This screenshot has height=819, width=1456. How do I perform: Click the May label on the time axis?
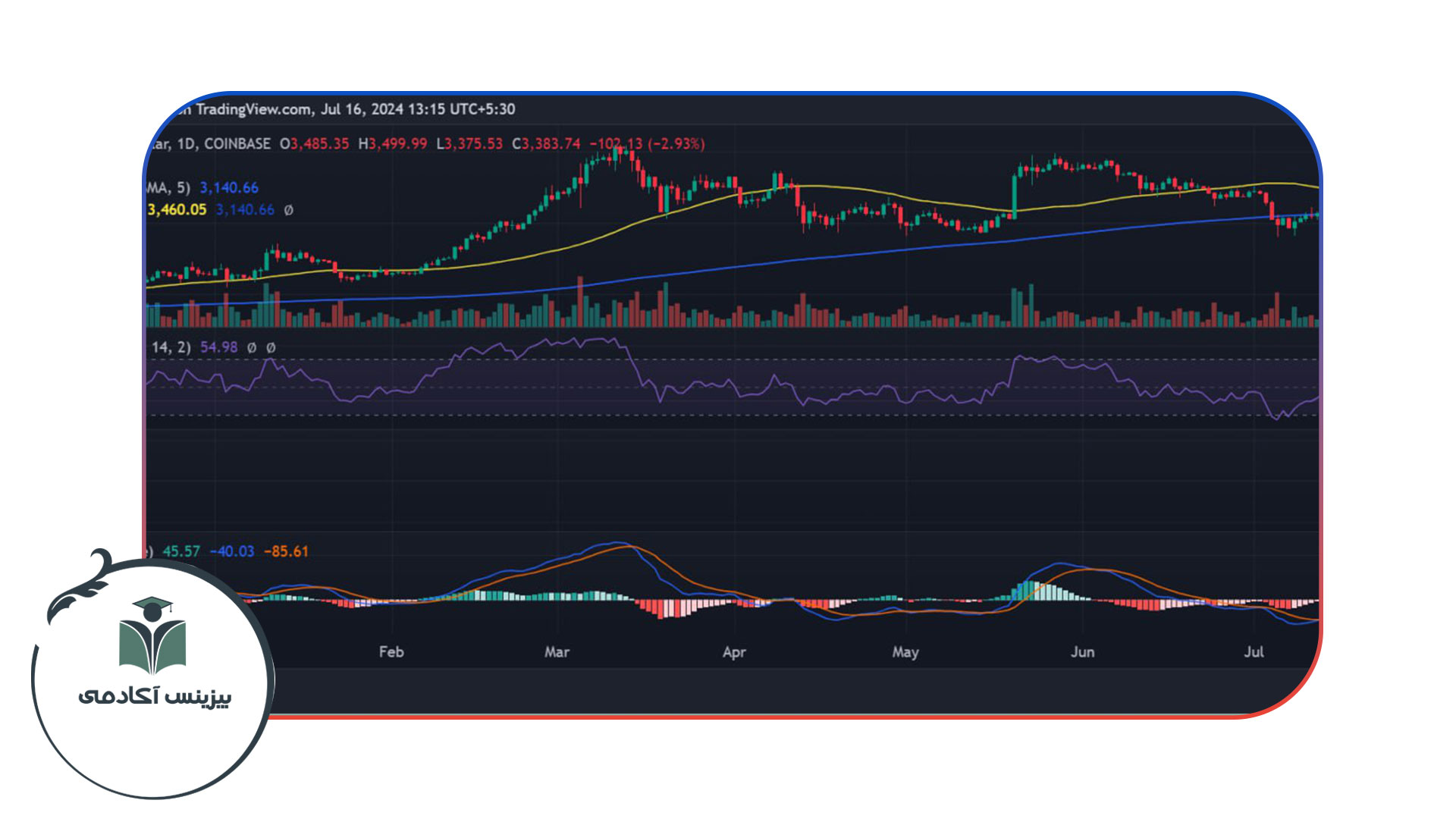point(905,652)
